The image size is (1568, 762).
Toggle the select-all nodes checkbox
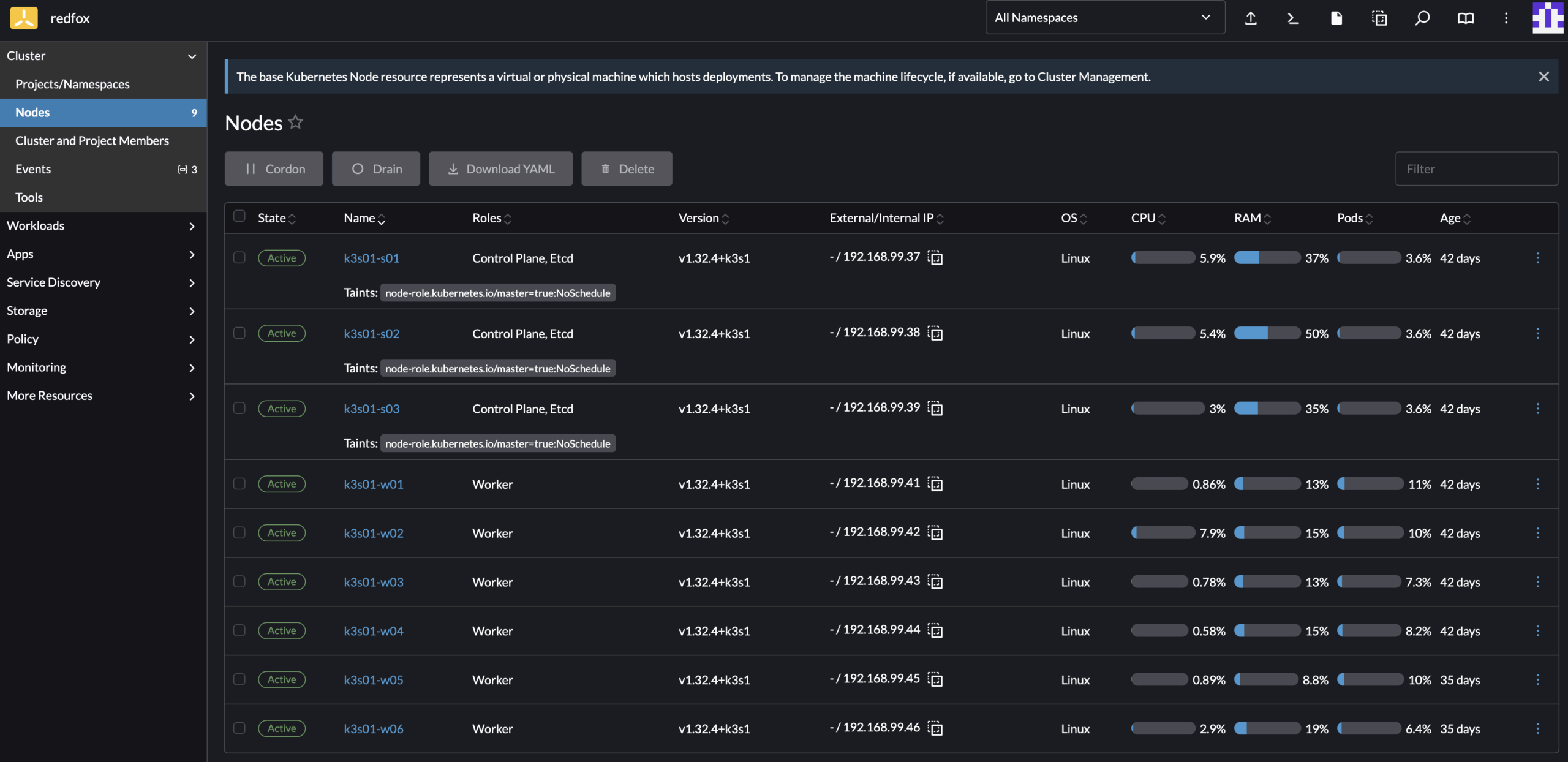click(239, 216)
